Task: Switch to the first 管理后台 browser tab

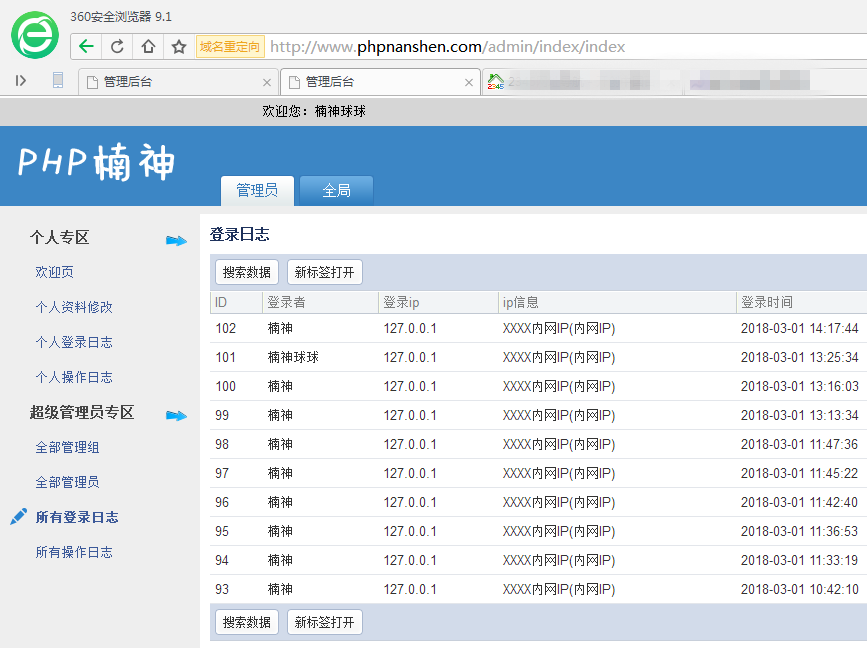Action: (x=178, y=82)
